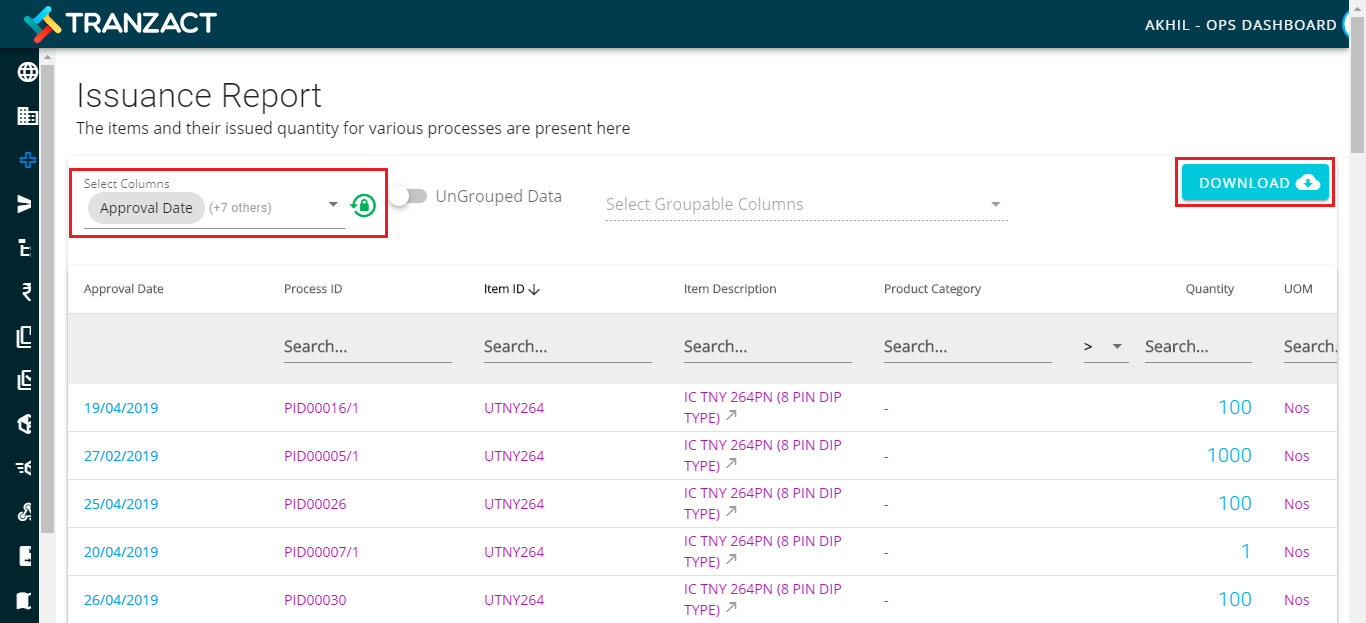Open the building icon in sidebar

27,116
